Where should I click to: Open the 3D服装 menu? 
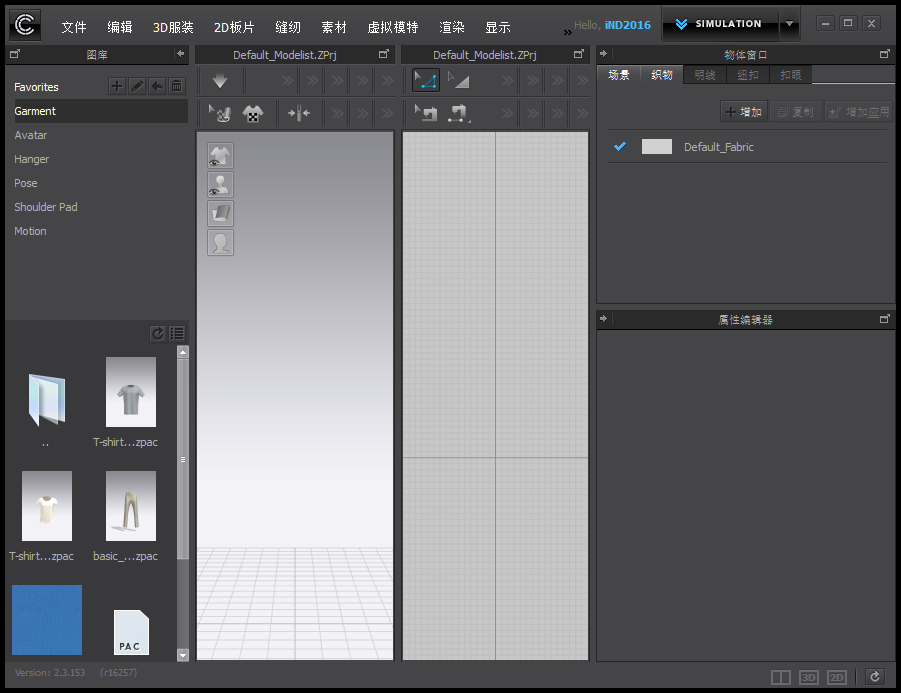(173, 27)
